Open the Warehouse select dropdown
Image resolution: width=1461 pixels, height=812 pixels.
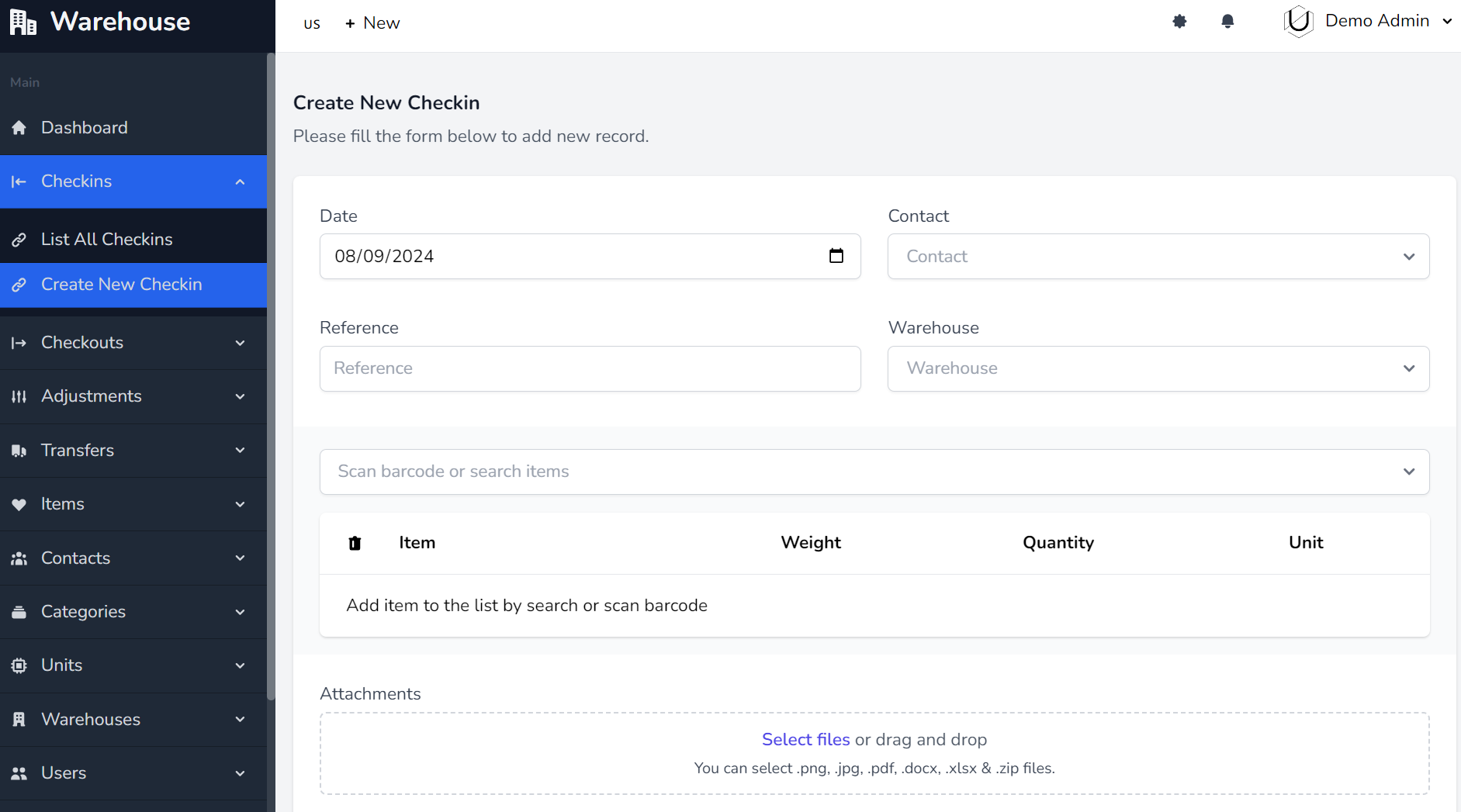tap(1158, 368)
